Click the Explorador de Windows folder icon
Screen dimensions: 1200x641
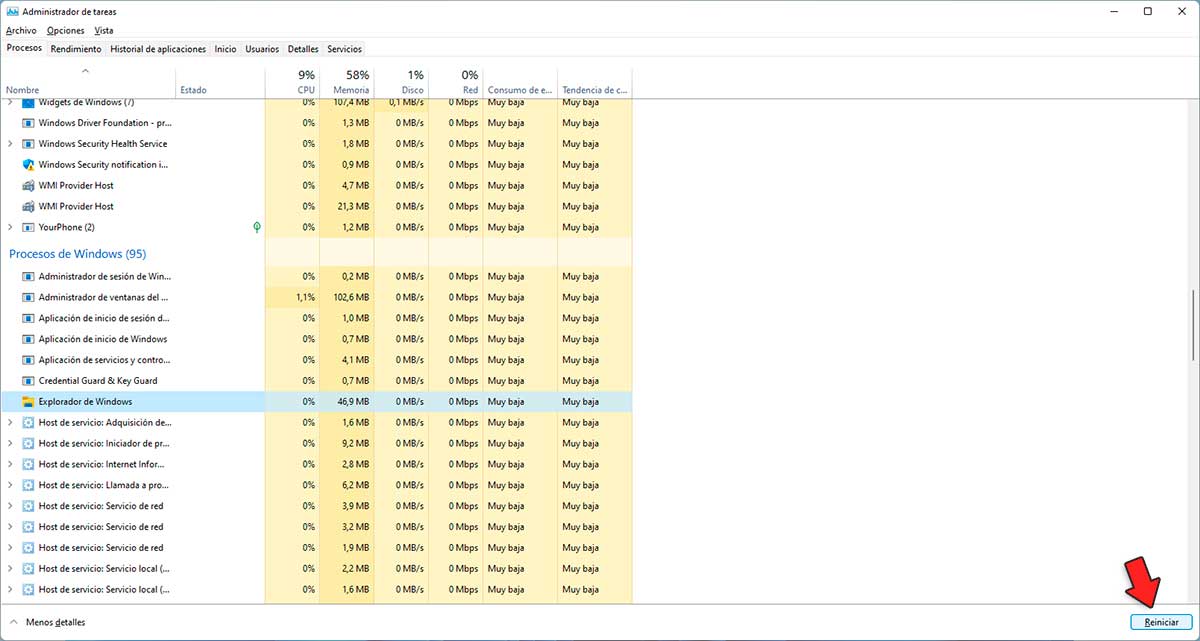(28, 402)
